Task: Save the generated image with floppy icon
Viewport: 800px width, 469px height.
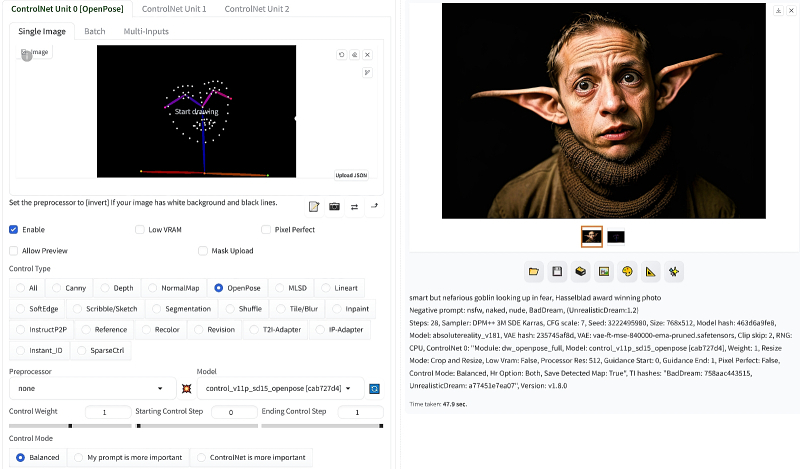Action: tap(557, 271)
